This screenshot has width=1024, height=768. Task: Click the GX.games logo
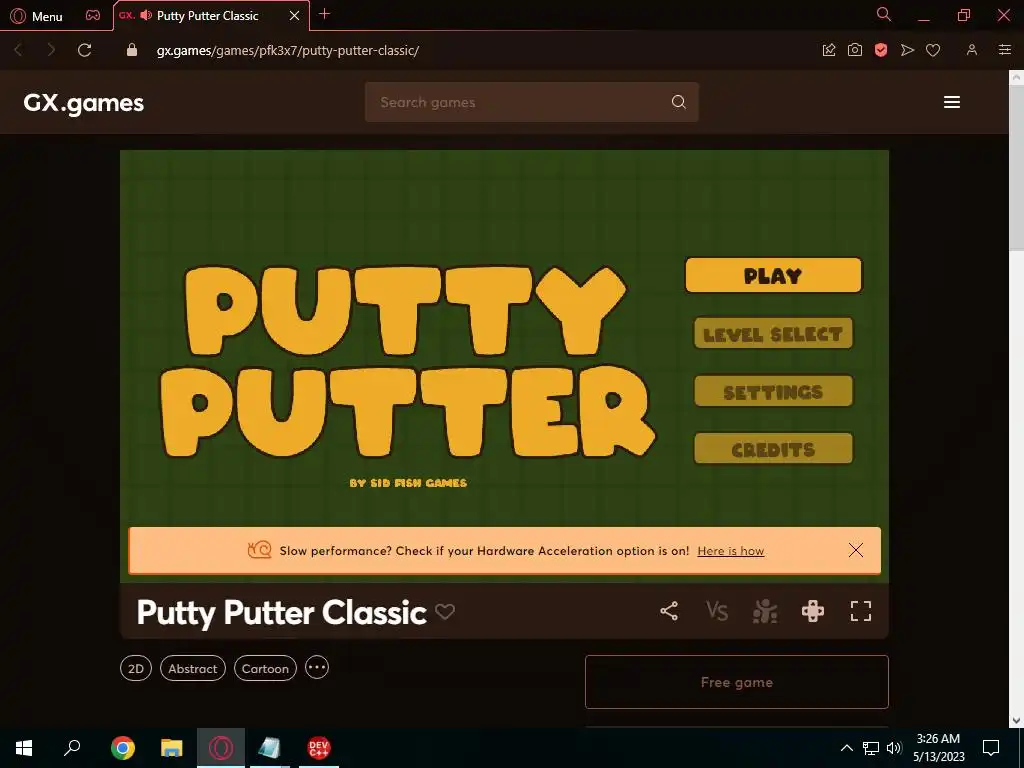coord(84,103)
